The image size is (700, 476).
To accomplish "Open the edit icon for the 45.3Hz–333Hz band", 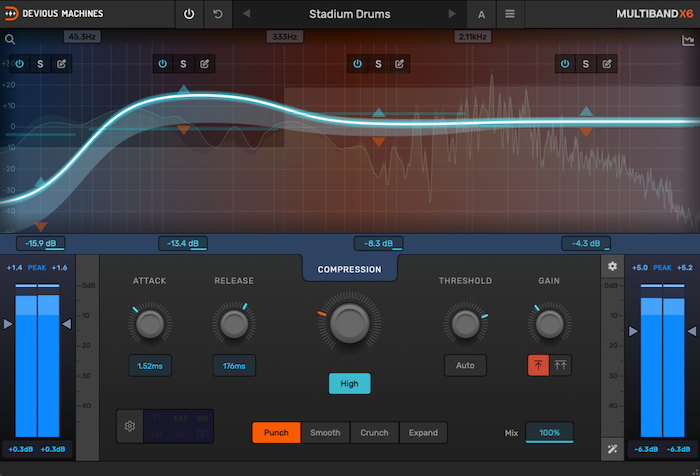I will (x=204, y=64).
